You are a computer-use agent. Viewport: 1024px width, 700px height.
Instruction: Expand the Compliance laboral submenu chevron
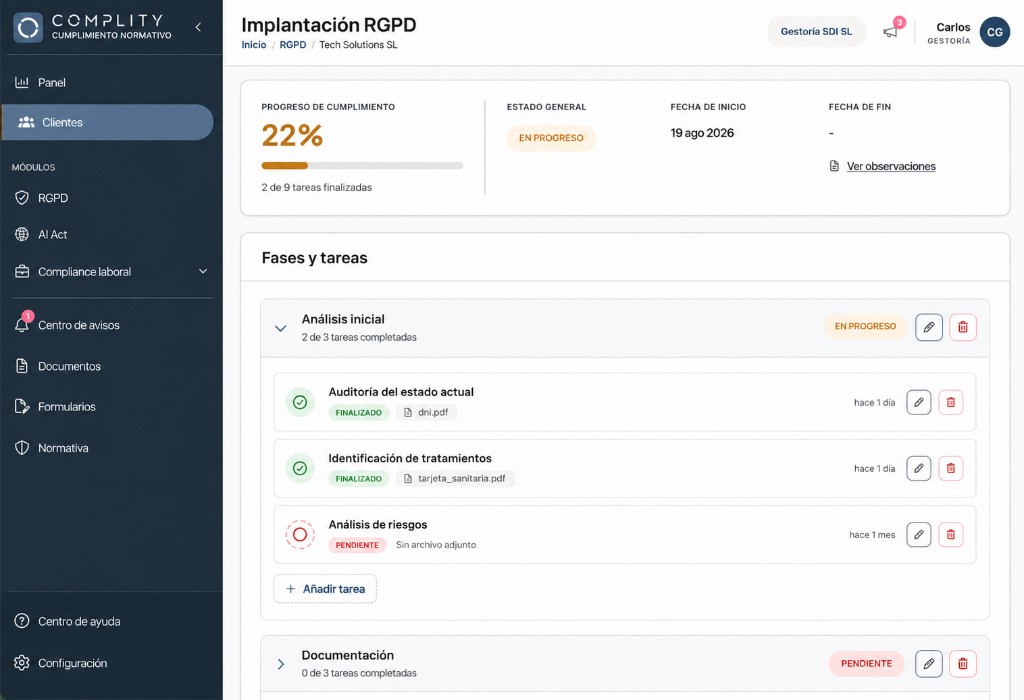point(203,272)
